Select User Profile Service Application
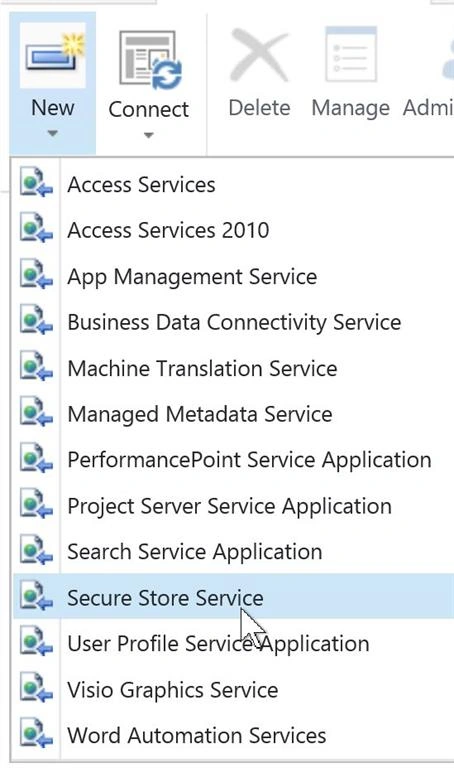This screenshot has height=768, width=454. click(233, 644)
